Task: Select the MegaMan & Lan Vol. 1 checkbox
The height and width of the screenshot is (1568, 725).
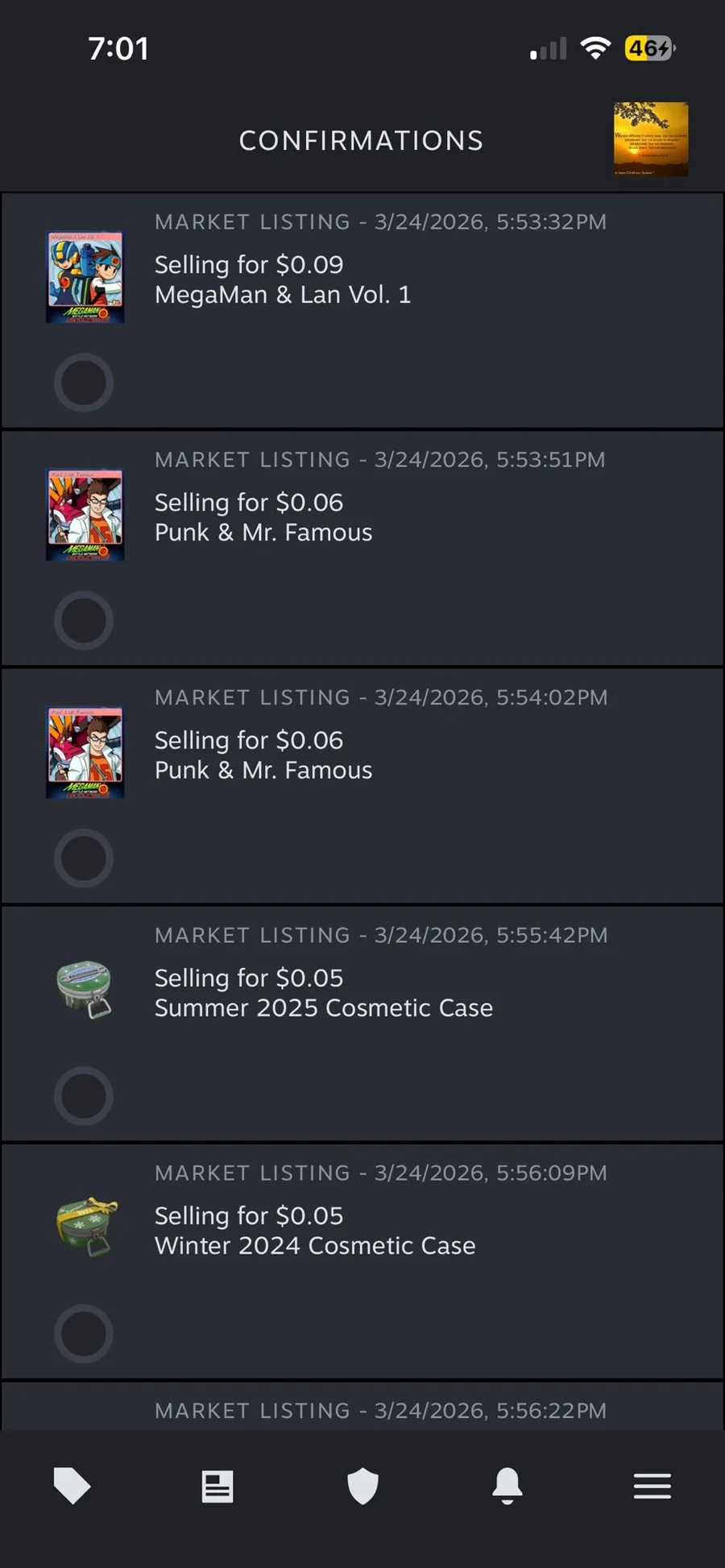Action: click(84, 383)
